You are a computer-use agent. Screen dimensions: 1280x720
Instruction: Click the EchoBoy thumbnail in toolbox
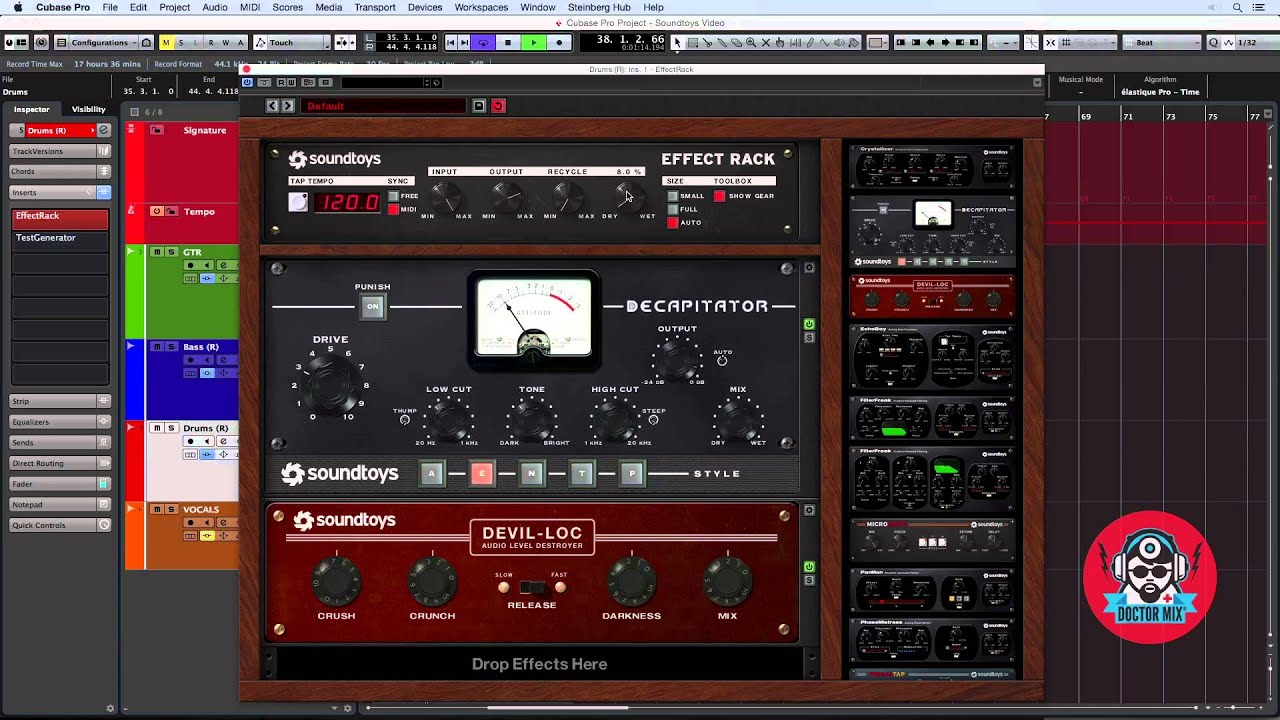point(931,356)
